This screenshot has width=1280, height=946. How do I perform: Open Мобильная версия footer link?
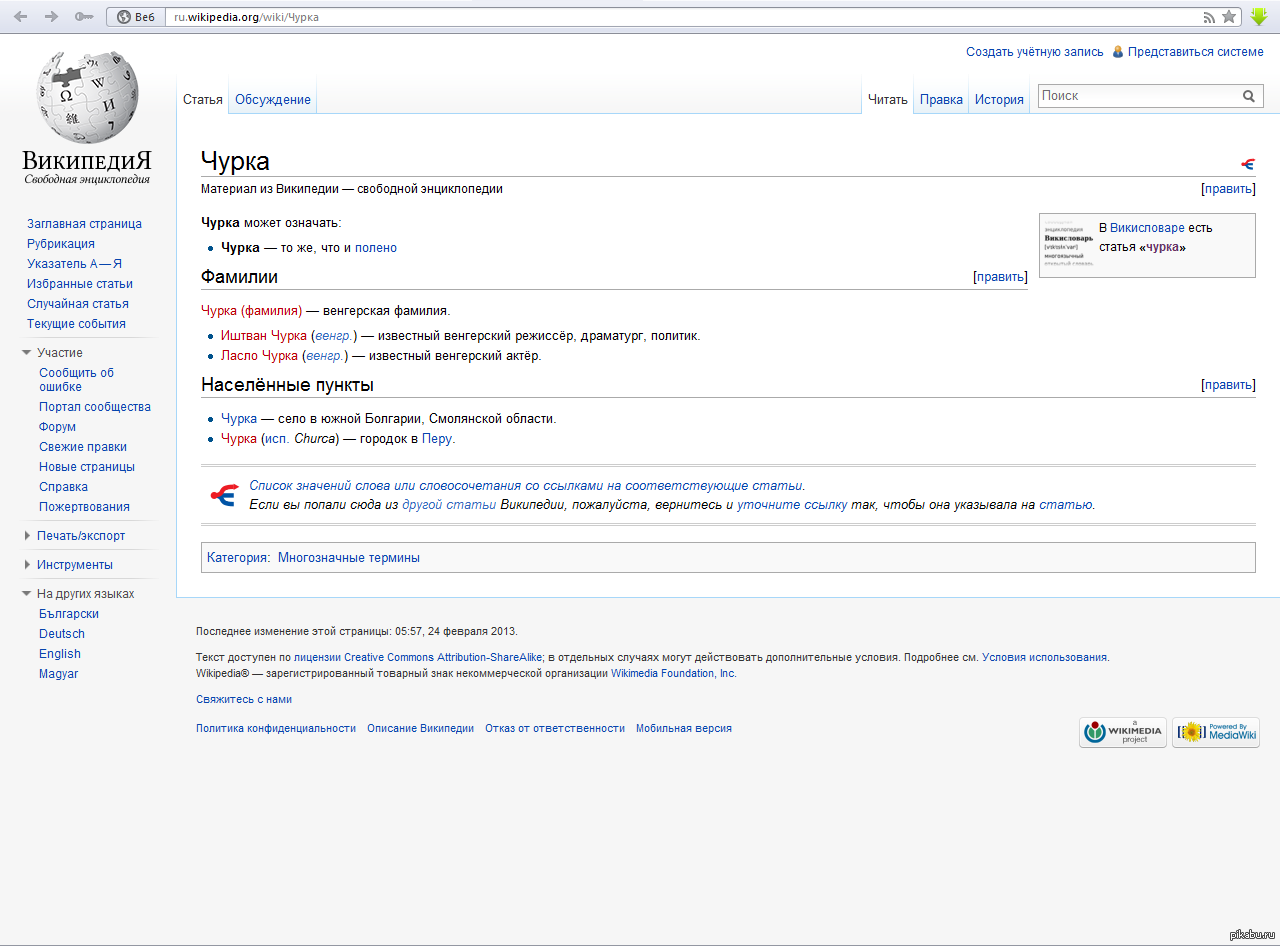(684, 729)
